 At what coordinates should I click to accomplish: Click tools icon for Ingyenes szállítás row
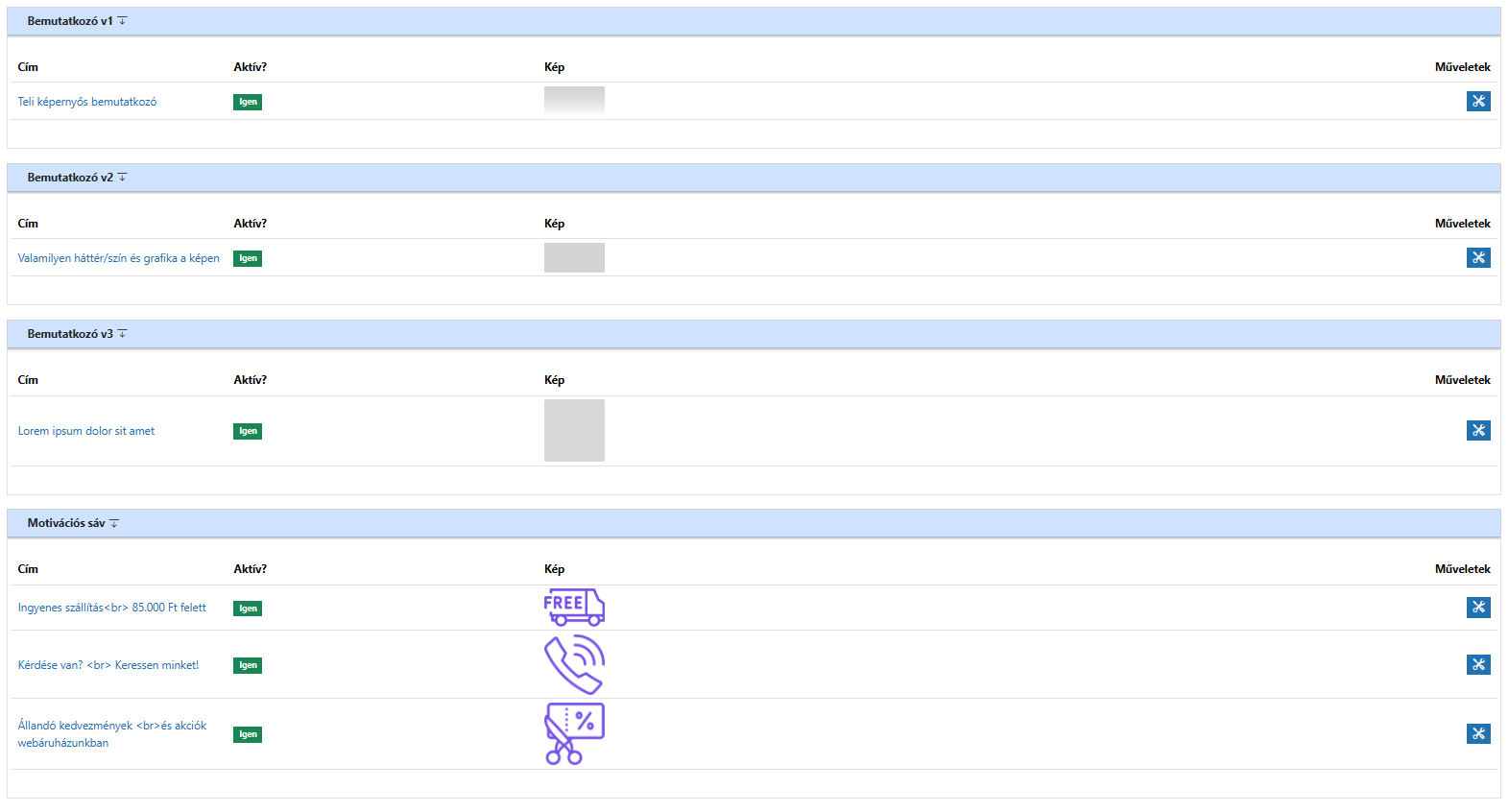pyautogui.click(x=1477, y=607)
